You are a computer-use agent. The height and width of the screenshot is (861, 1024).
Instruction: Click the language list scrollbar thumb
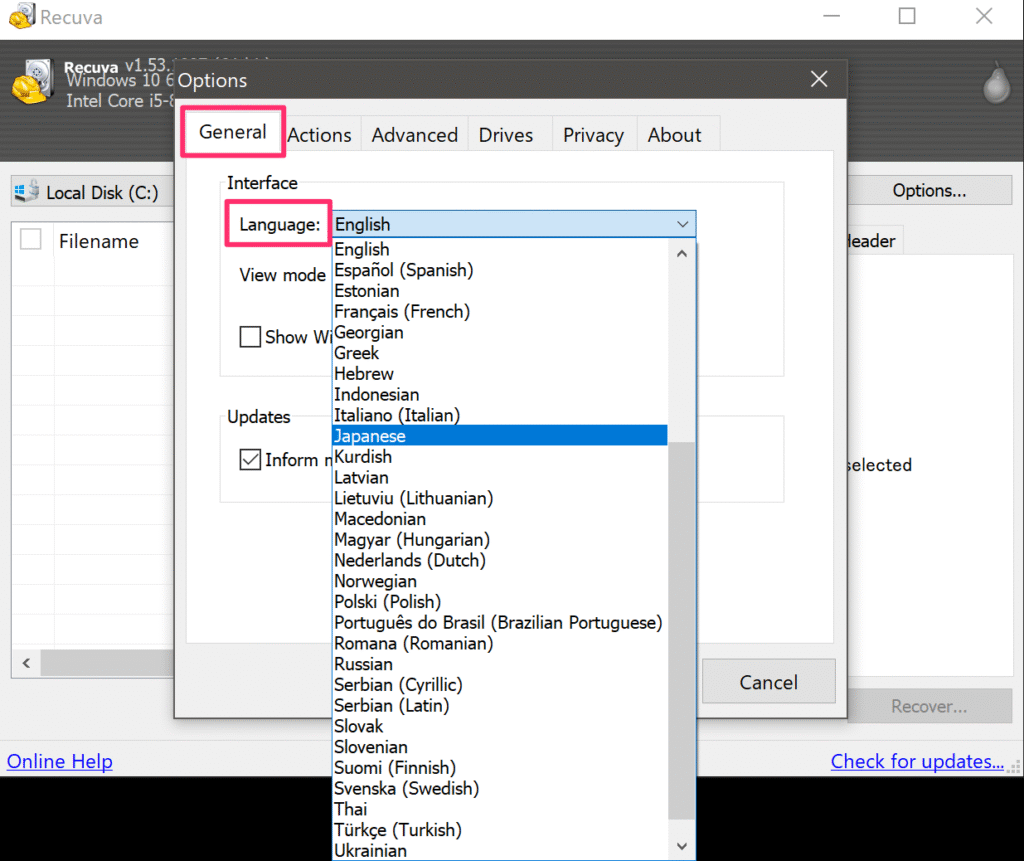click(682, 630)
